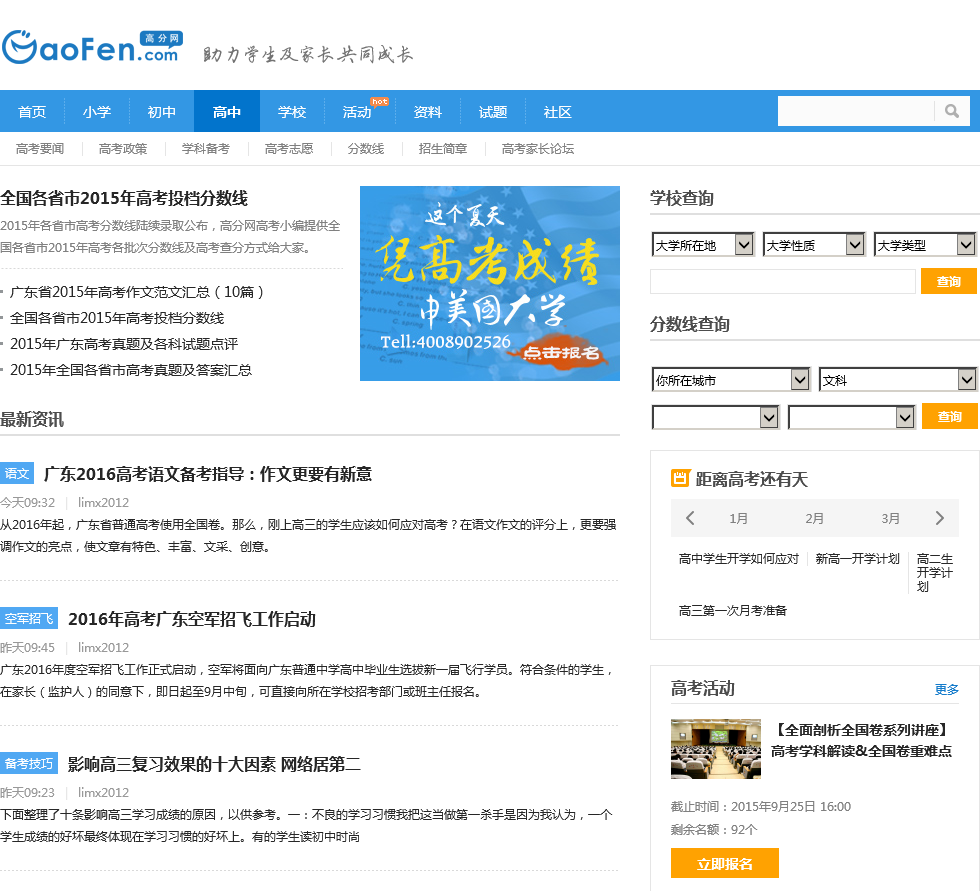
Task: Click the 立即报名 button
Action: (724, 864)
